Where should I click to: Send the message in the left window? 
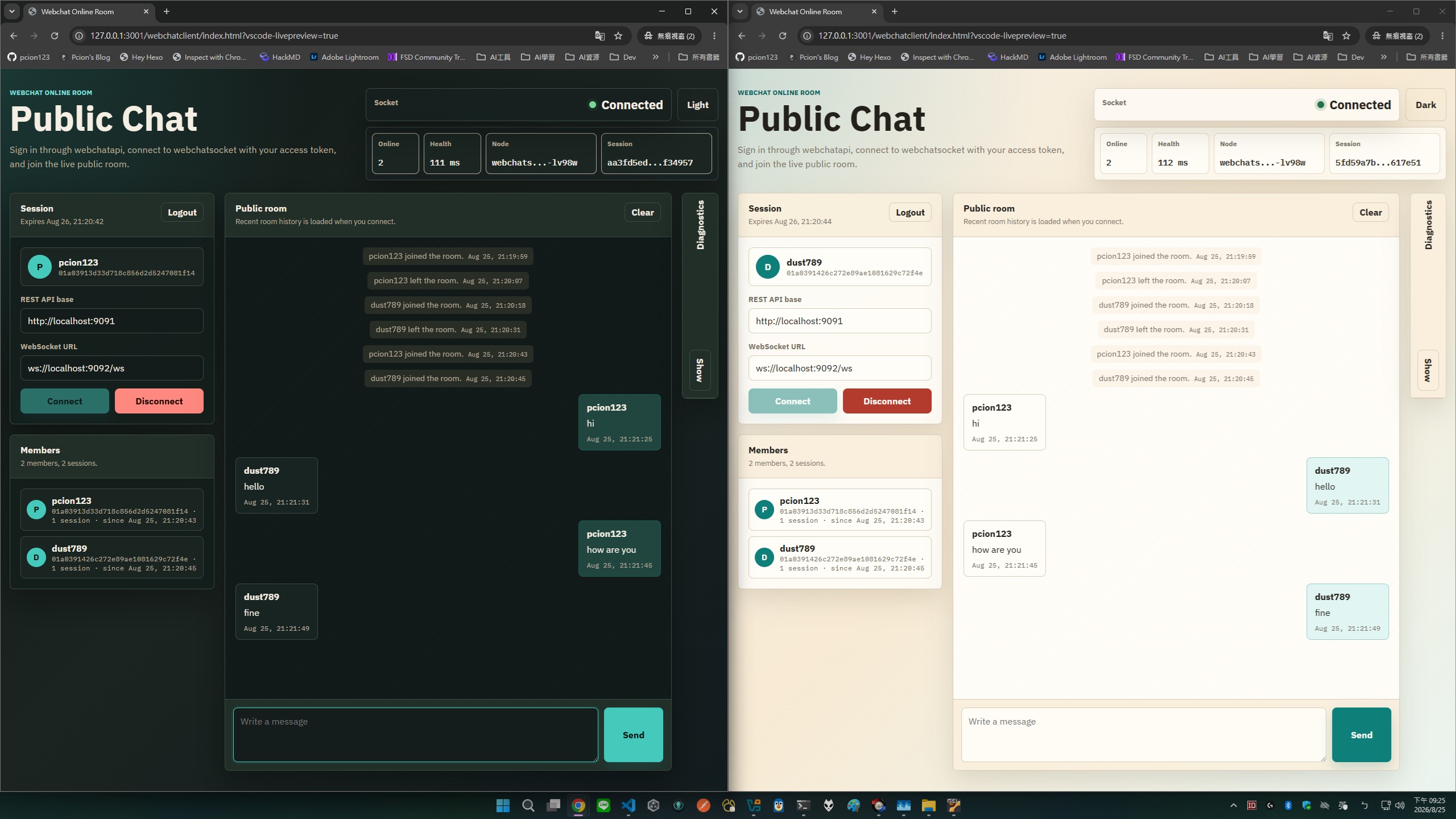(634, 735)
